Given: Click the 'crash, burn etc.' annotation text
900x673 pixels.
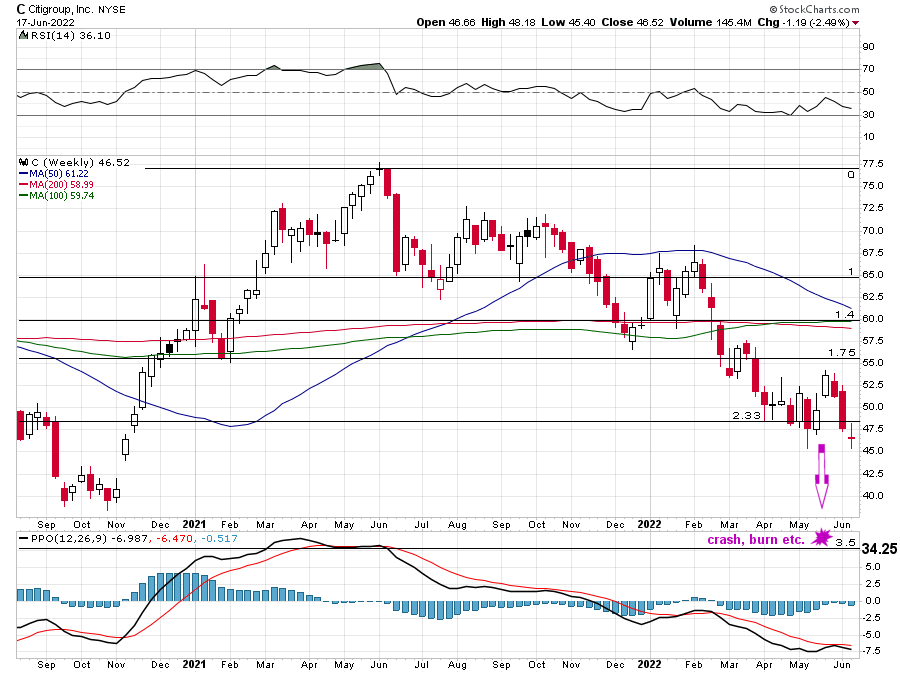Looking at the screenshot, I should [x=756, y=539].
